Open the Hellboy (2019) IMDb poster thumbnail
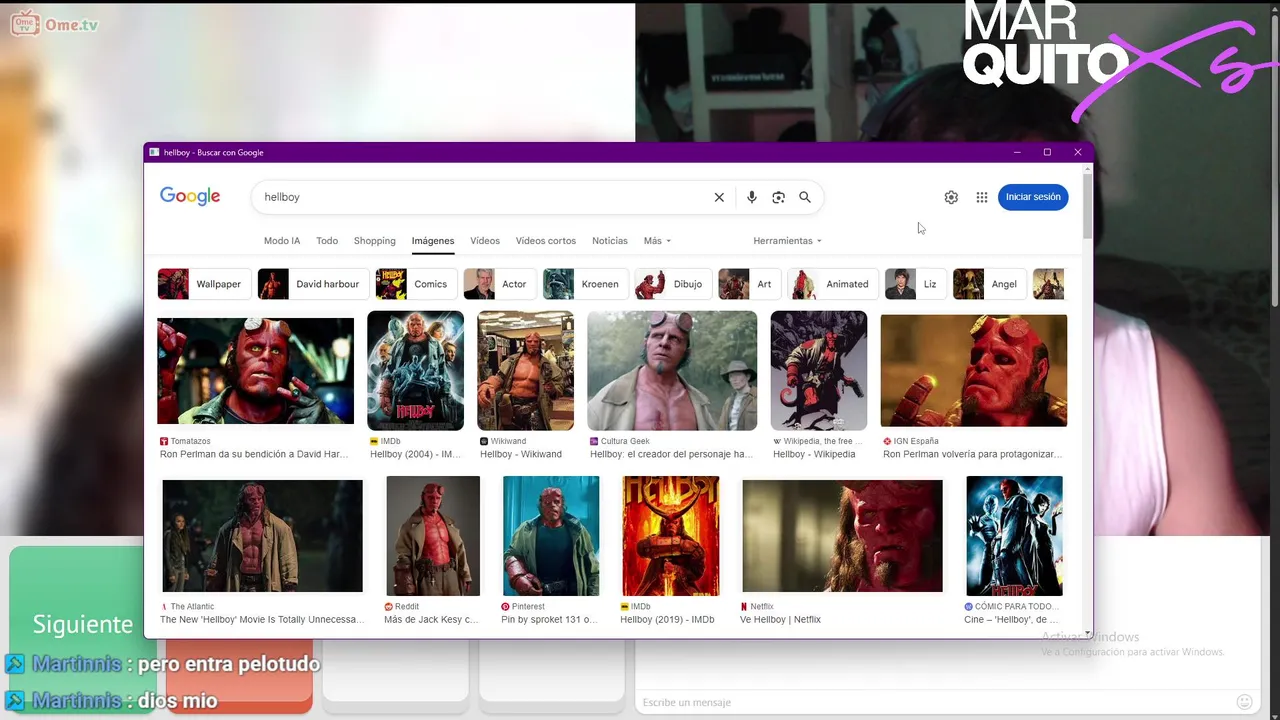This screenshot has width=1280, height=720. click(670, 536)
